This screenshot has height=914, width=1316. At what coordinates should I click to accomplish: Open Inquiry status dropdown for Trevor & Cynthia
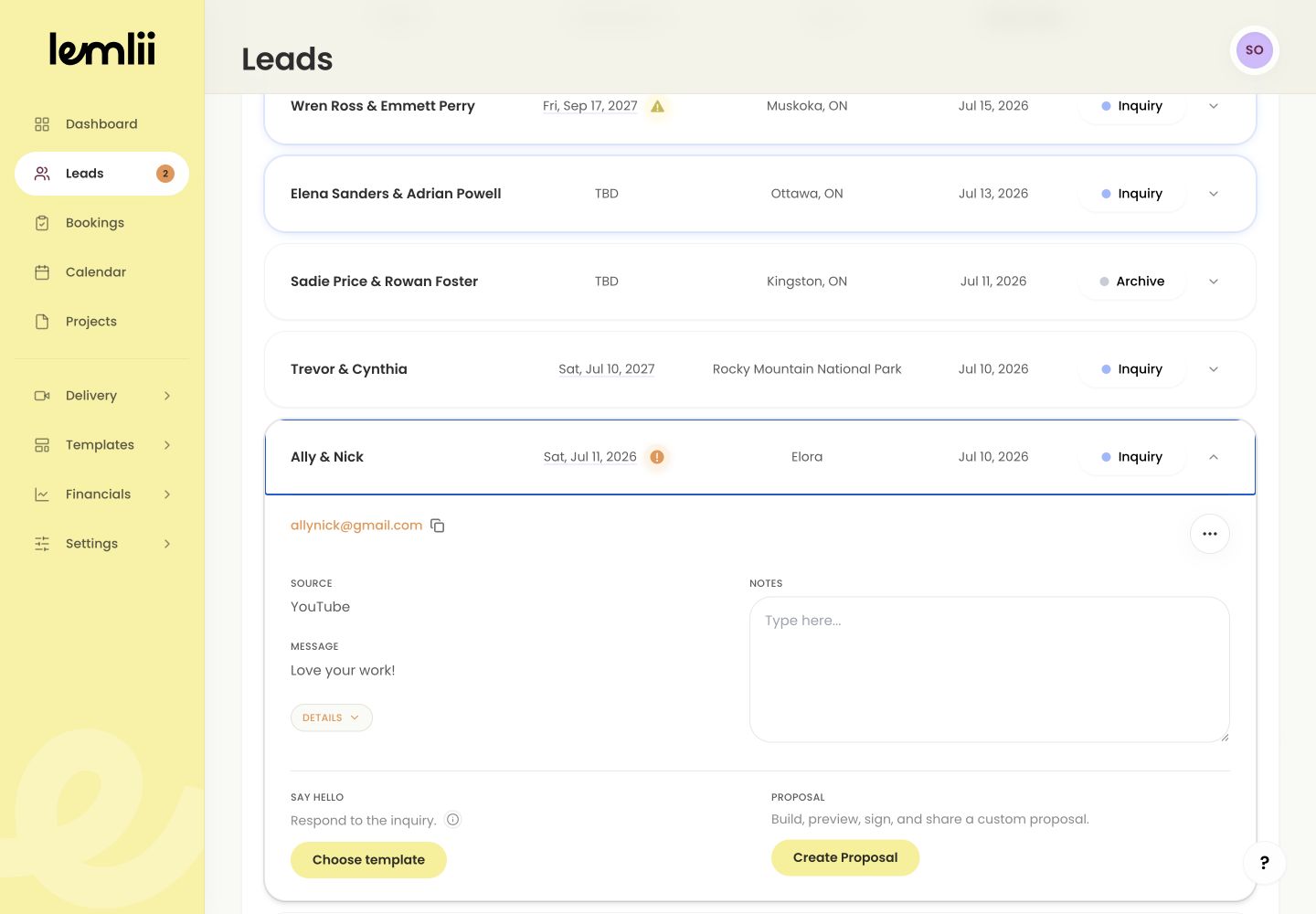[x=1132, y=369]
